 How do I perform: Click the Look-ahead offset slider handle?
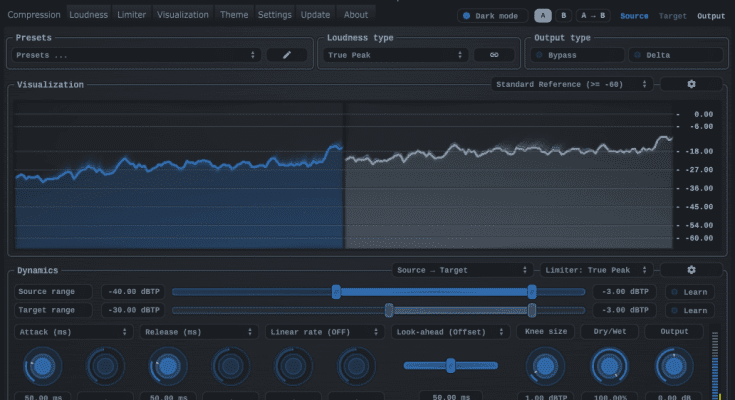[451, 365]
